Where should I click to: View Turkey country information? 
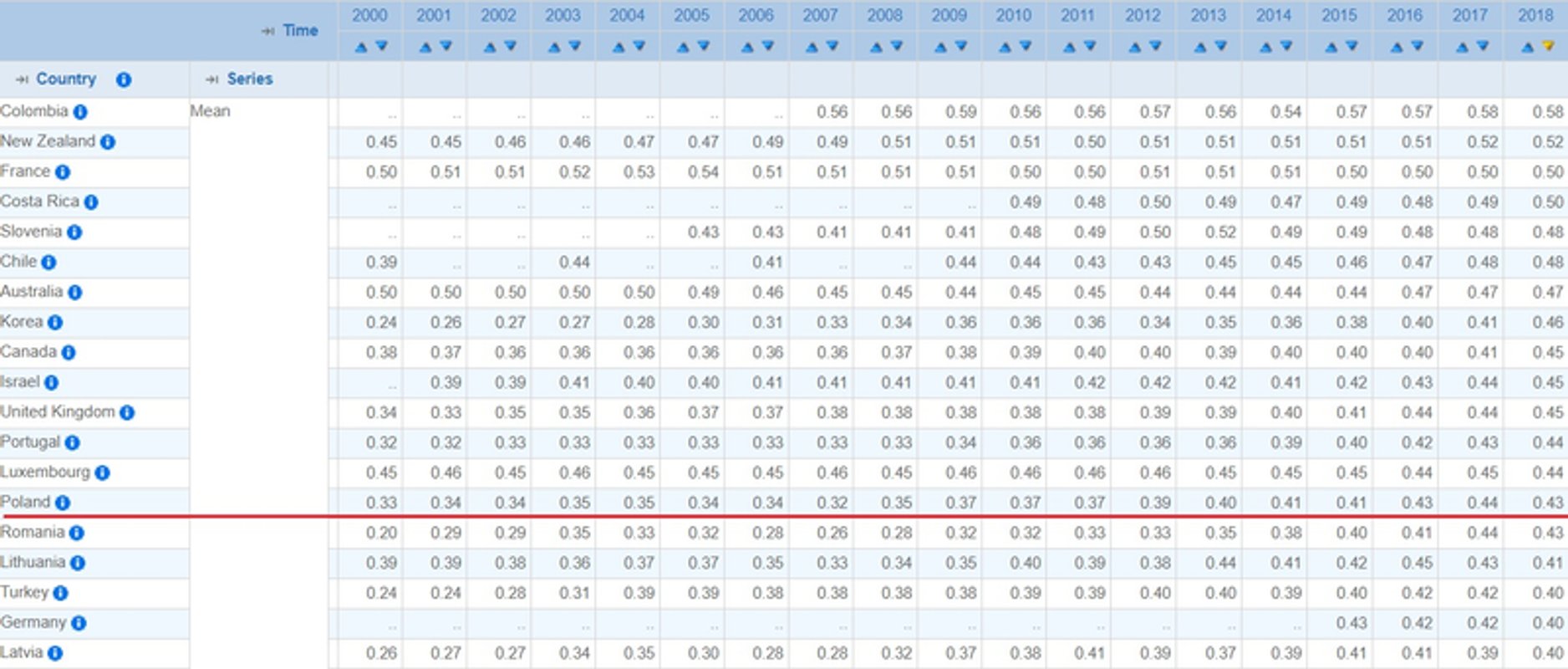pyautogui.click(x=61, y=593)
